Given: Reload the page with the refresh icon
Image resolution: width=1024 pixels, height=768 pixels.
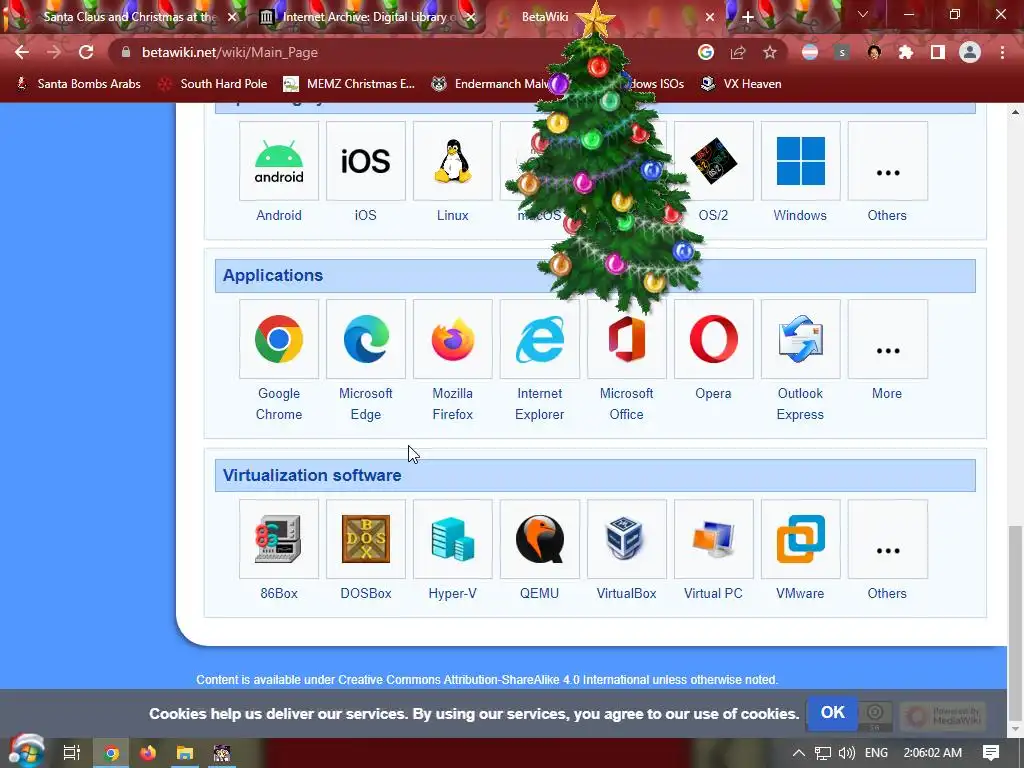Looking at the screenshot, I should (86, 52).
